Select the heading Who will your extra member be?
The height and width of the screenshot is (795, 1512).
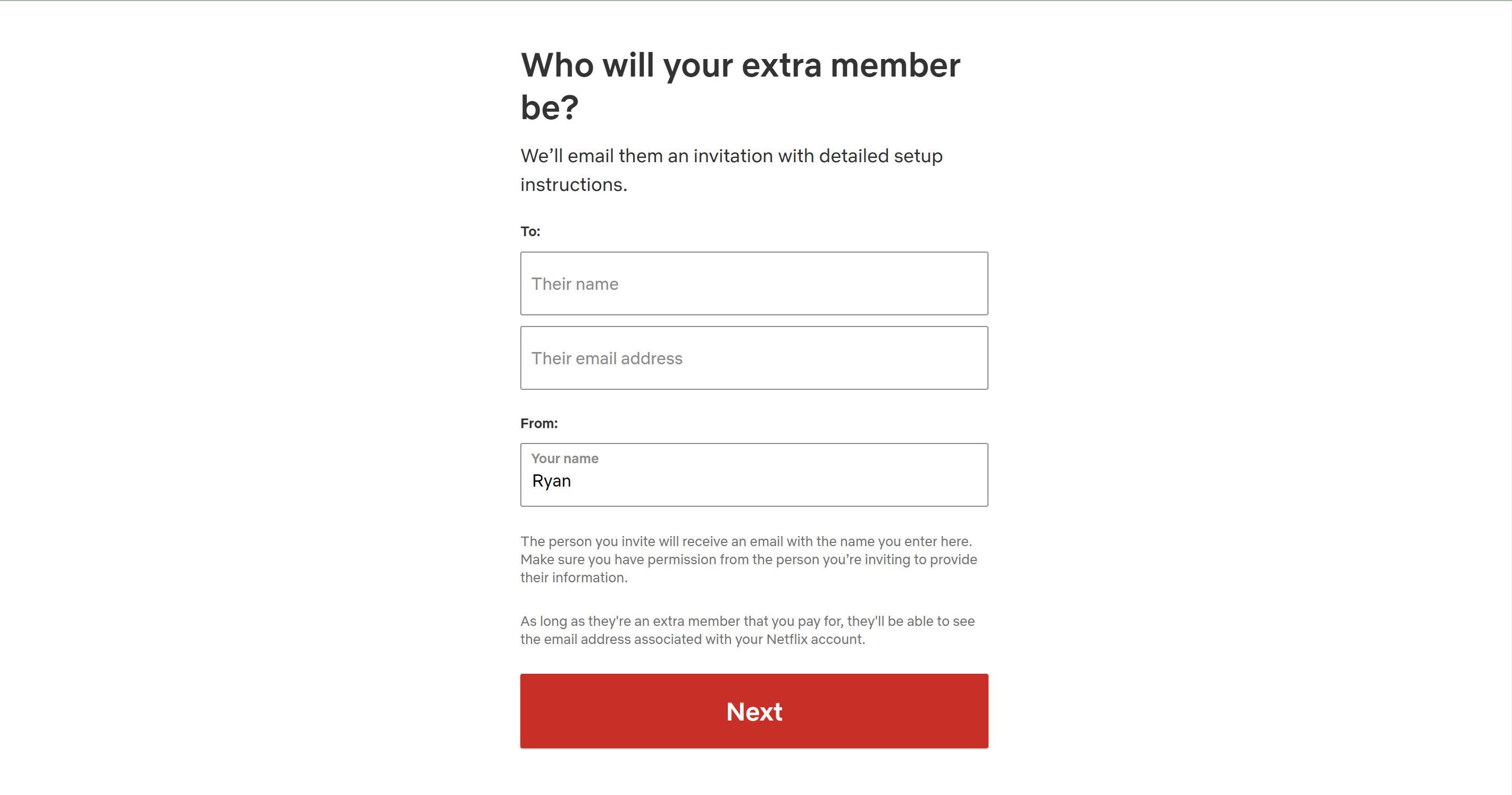click(739, 84)
